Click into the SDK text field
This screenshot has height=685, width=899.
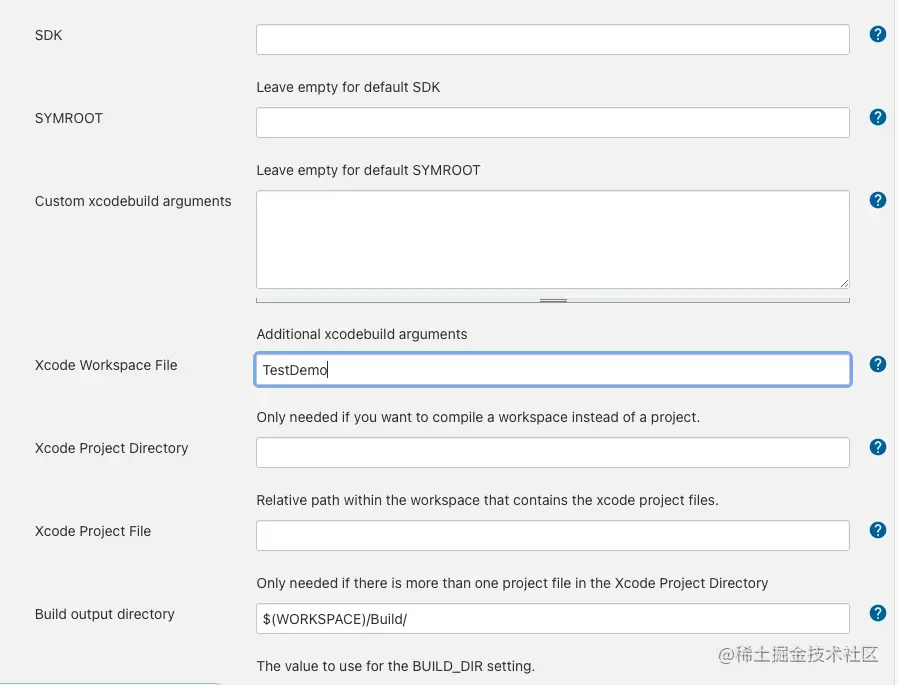pyautogui.click(x=552, y=40)
